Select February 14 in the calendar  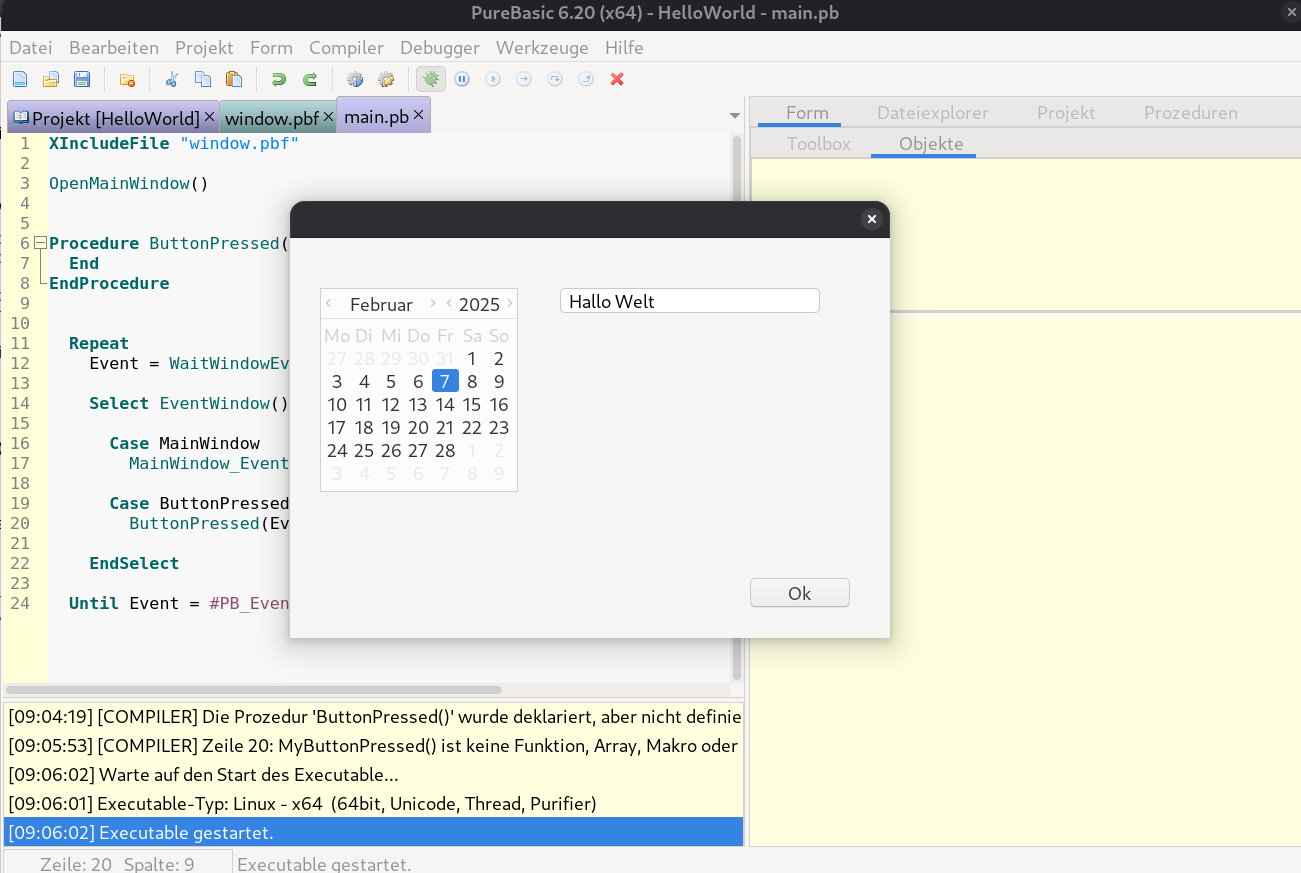[x=445, y=405]
